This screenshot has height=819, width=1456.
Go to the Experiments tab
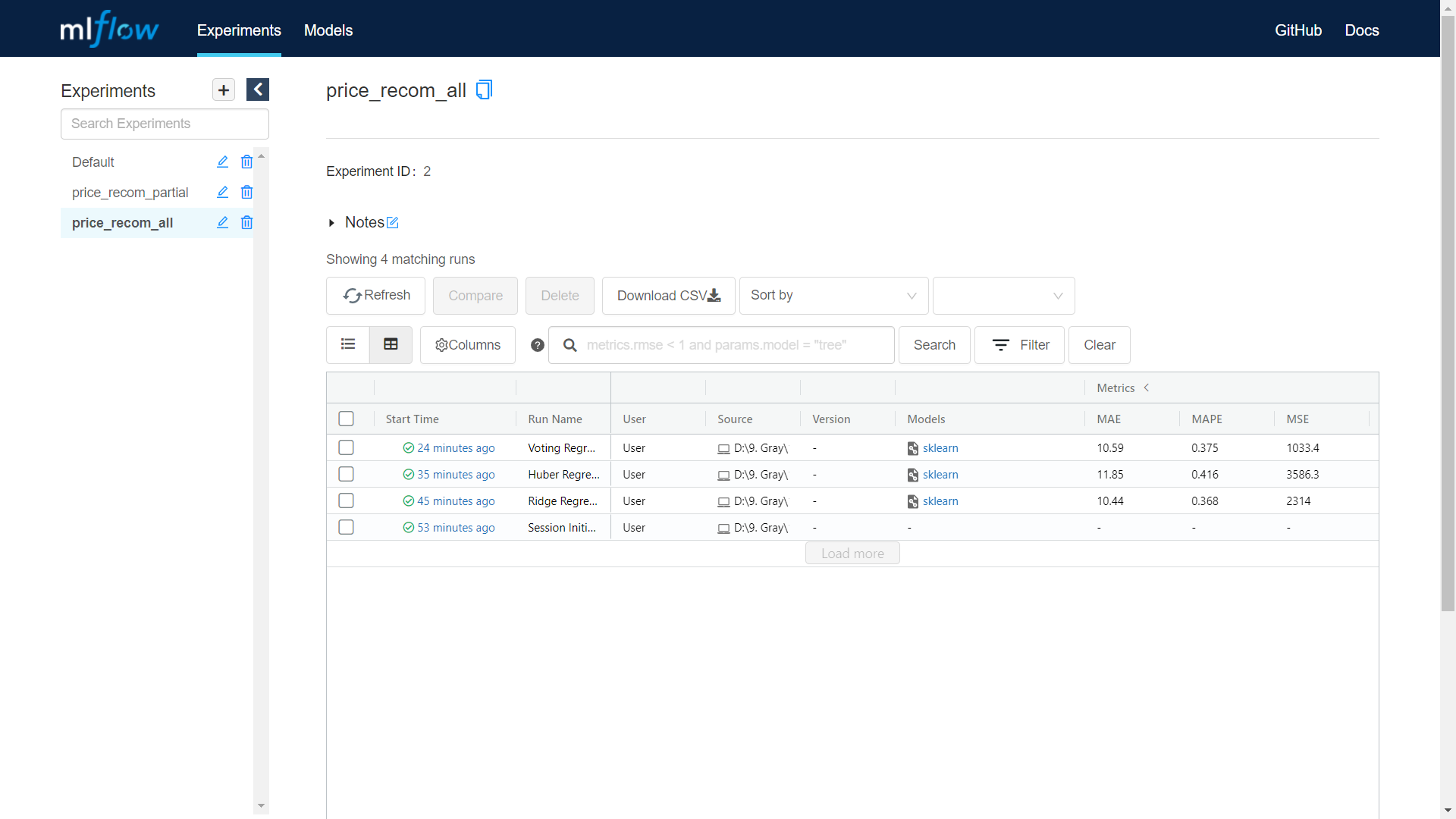(239, 30)
